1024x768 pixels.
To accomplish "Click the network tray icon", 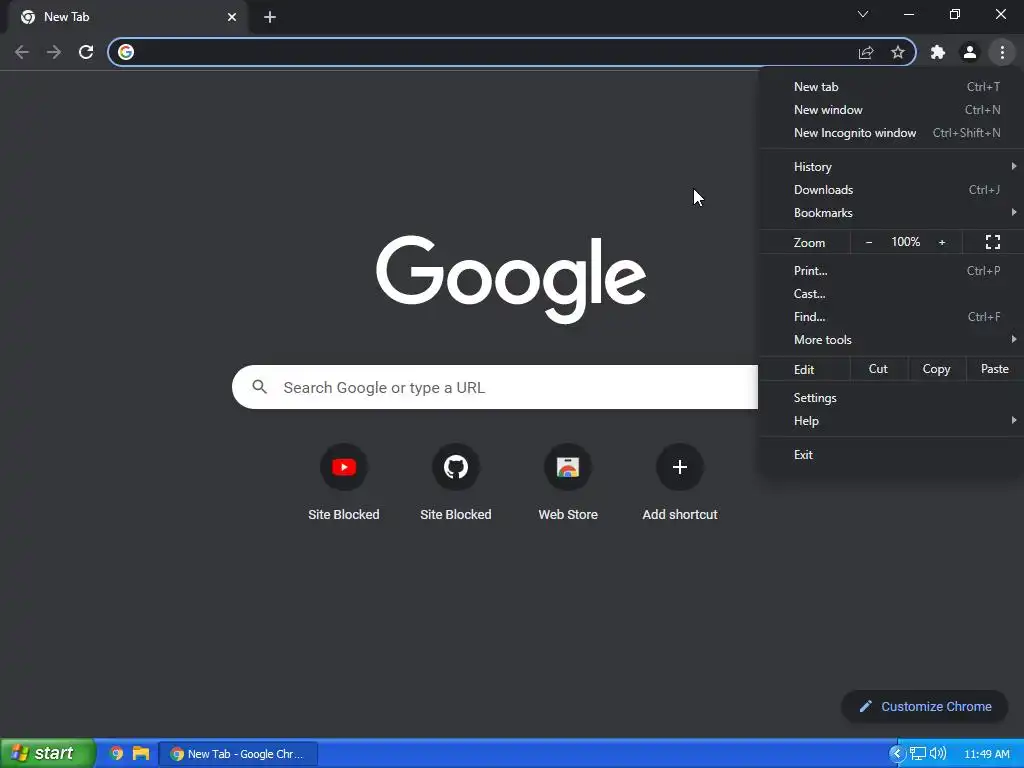I will click(x=918, y=754).
